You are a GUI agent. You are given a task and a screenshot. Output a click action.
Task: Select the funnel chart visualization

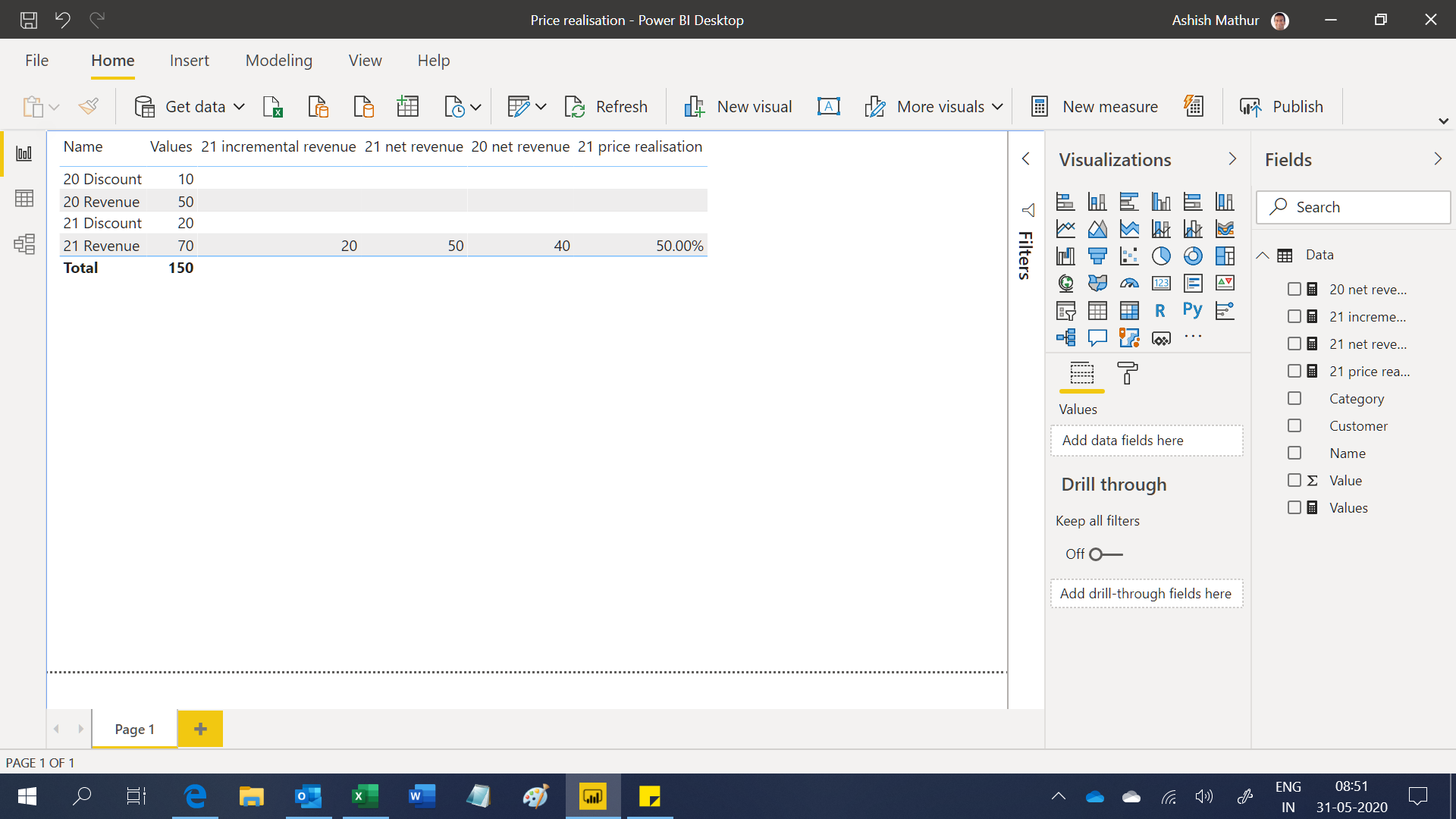click(1097, 256)
